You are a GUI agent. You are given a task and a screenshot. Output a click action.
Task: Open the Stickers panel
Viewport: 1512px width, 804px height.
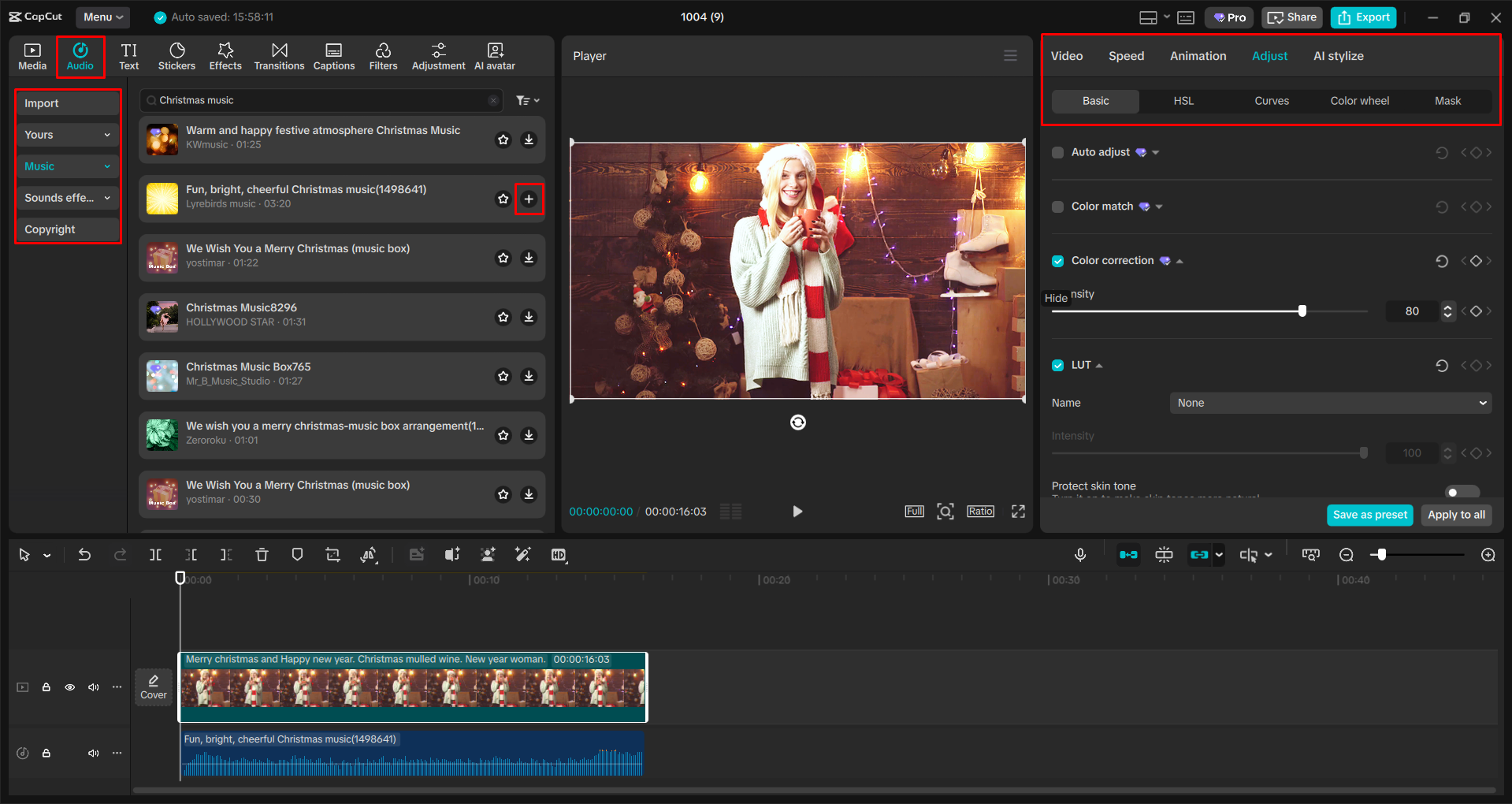pyautogui.click(x=176, y=55)
